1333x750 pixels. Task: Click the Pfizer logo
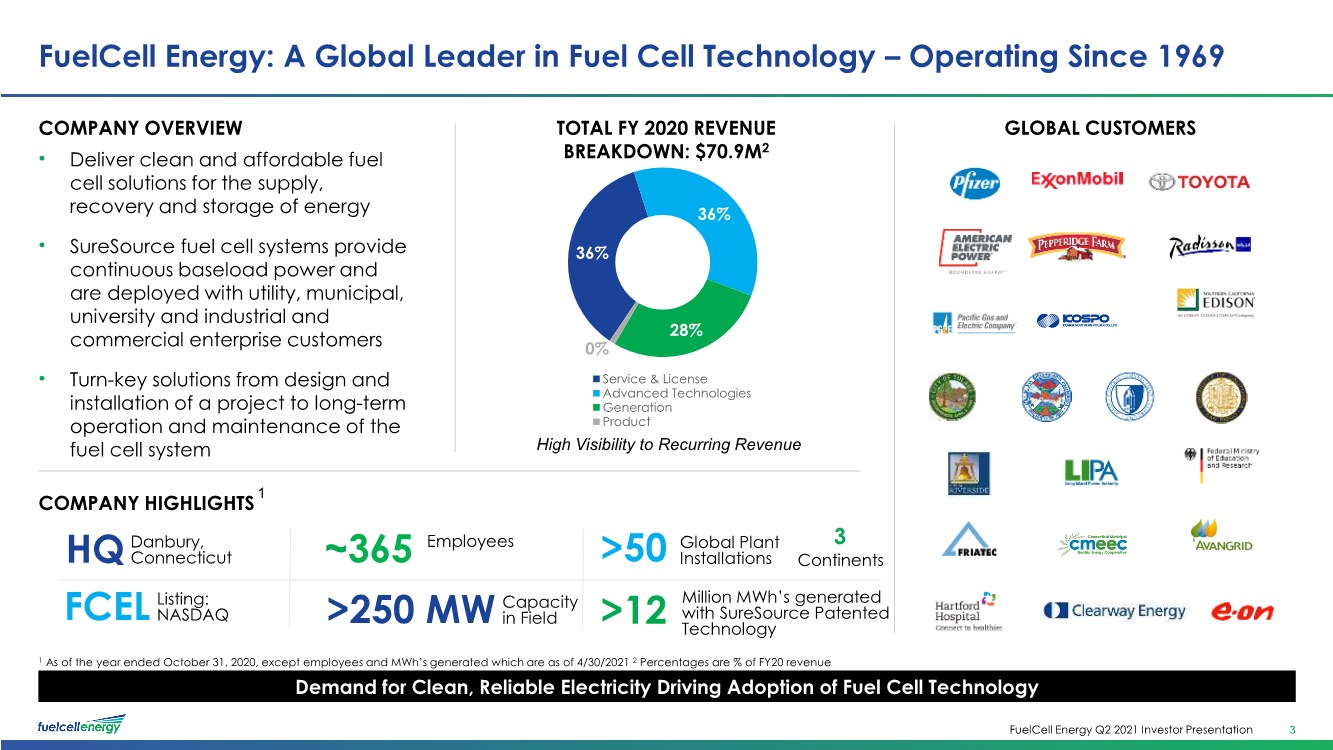tap(975, 182)
